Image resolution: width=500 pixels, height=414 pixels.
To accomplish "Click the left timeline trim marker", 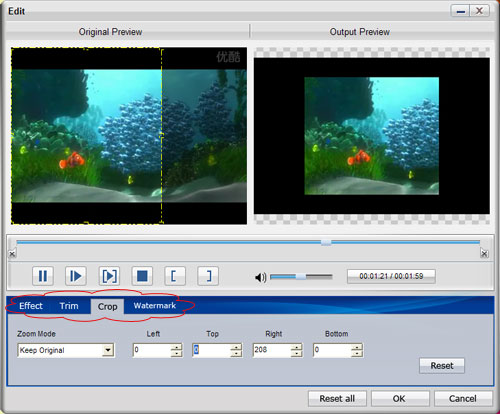I will (12, 254).
